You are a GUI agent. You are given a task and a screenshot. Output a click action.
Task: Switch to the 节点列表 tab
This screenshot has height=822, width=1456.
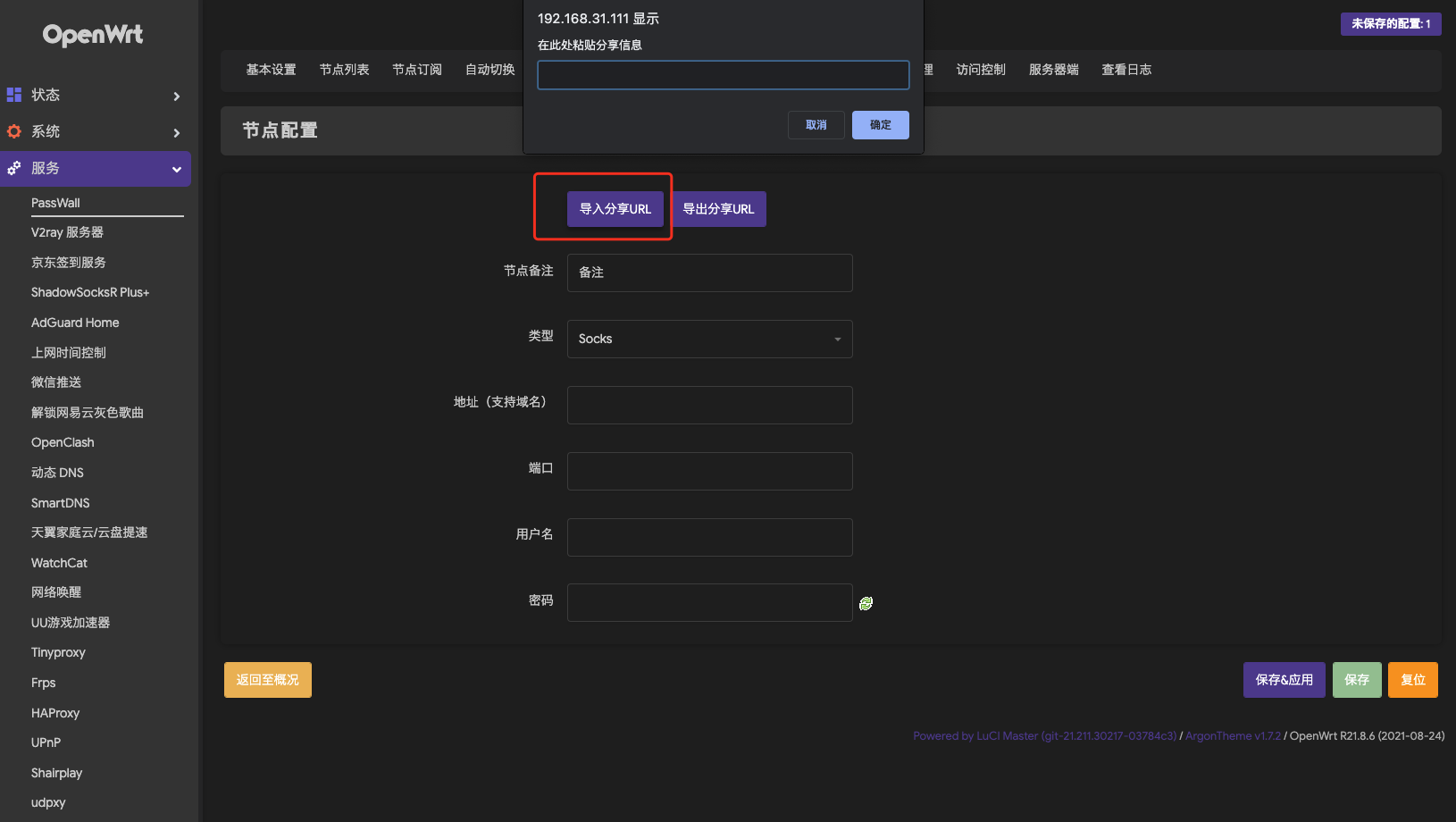point(344,69)
